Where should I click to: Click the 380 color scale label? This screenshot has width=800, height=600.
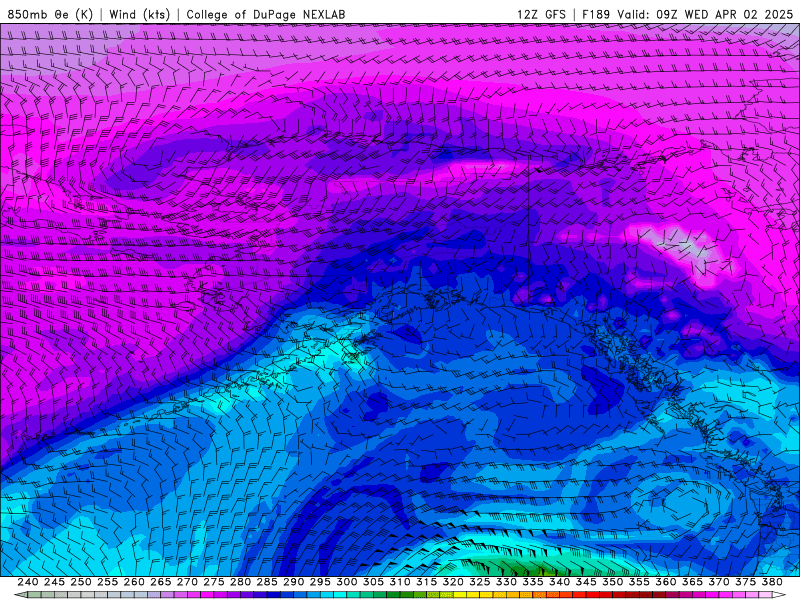[772, 582]
